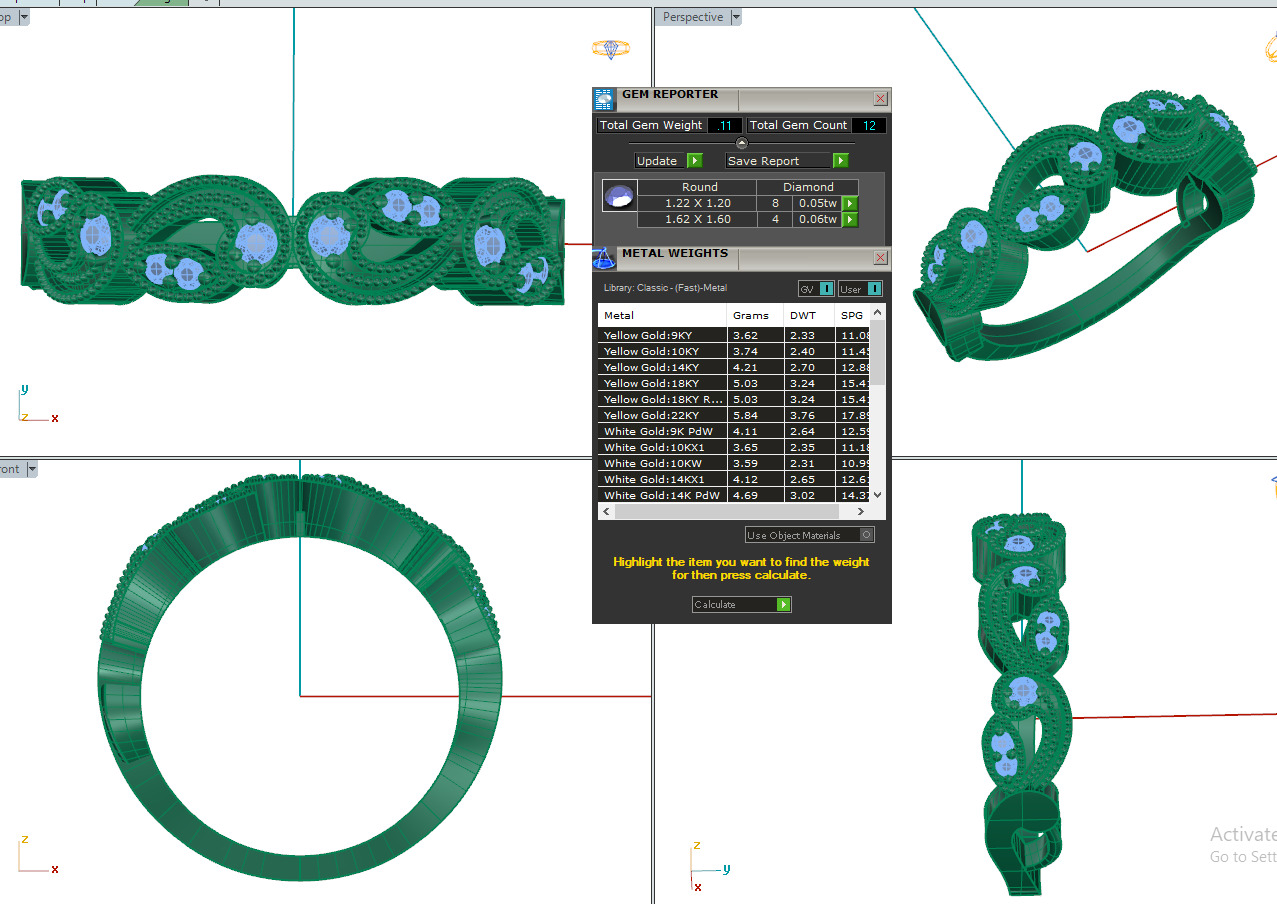Open the Perspective viewport dropdown arrow

pos(736,17)
